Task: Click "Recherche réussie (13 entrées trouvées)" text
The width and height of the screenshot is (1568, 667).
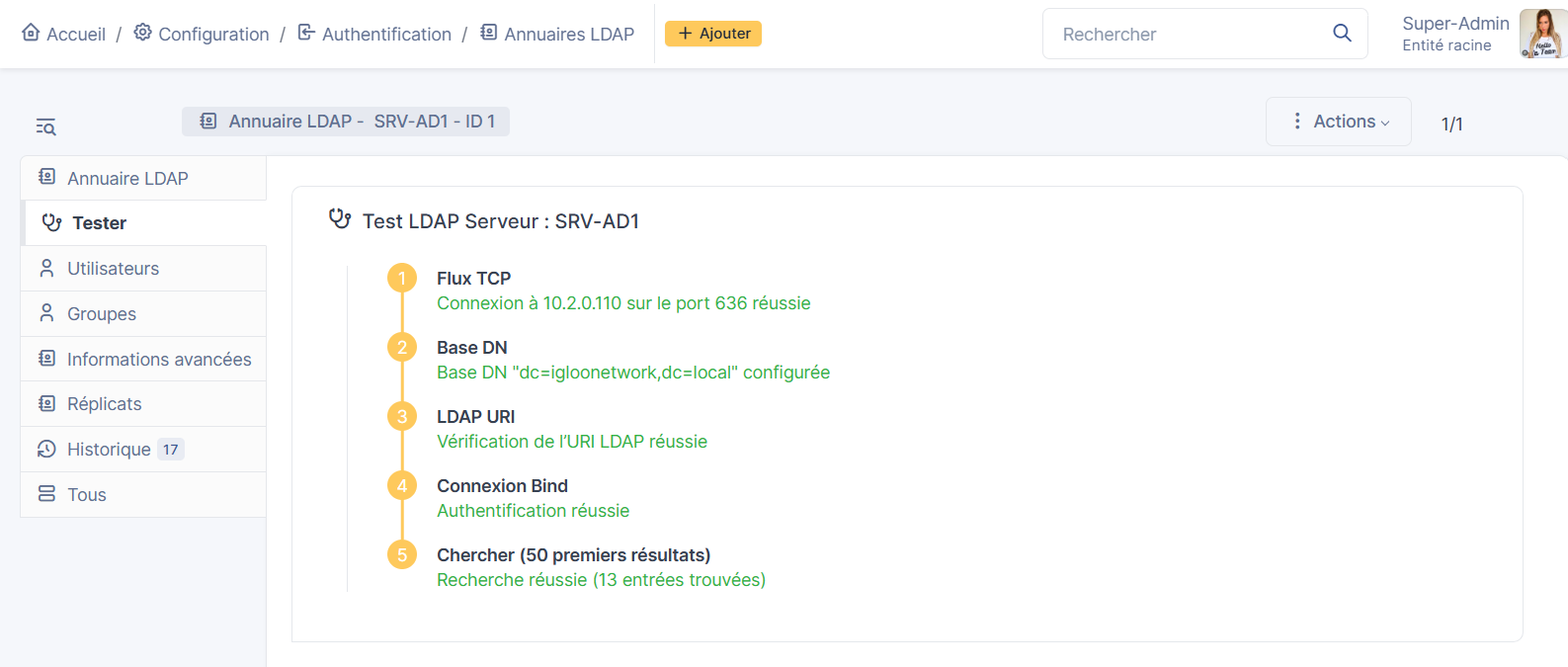Action: tap(602, 580)
